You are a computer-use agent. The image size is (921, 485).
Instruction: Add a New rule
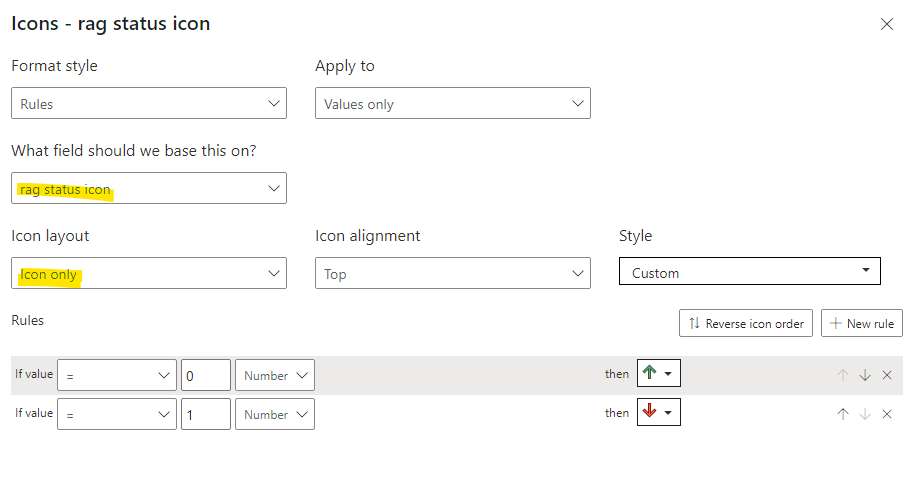[862, 324]
